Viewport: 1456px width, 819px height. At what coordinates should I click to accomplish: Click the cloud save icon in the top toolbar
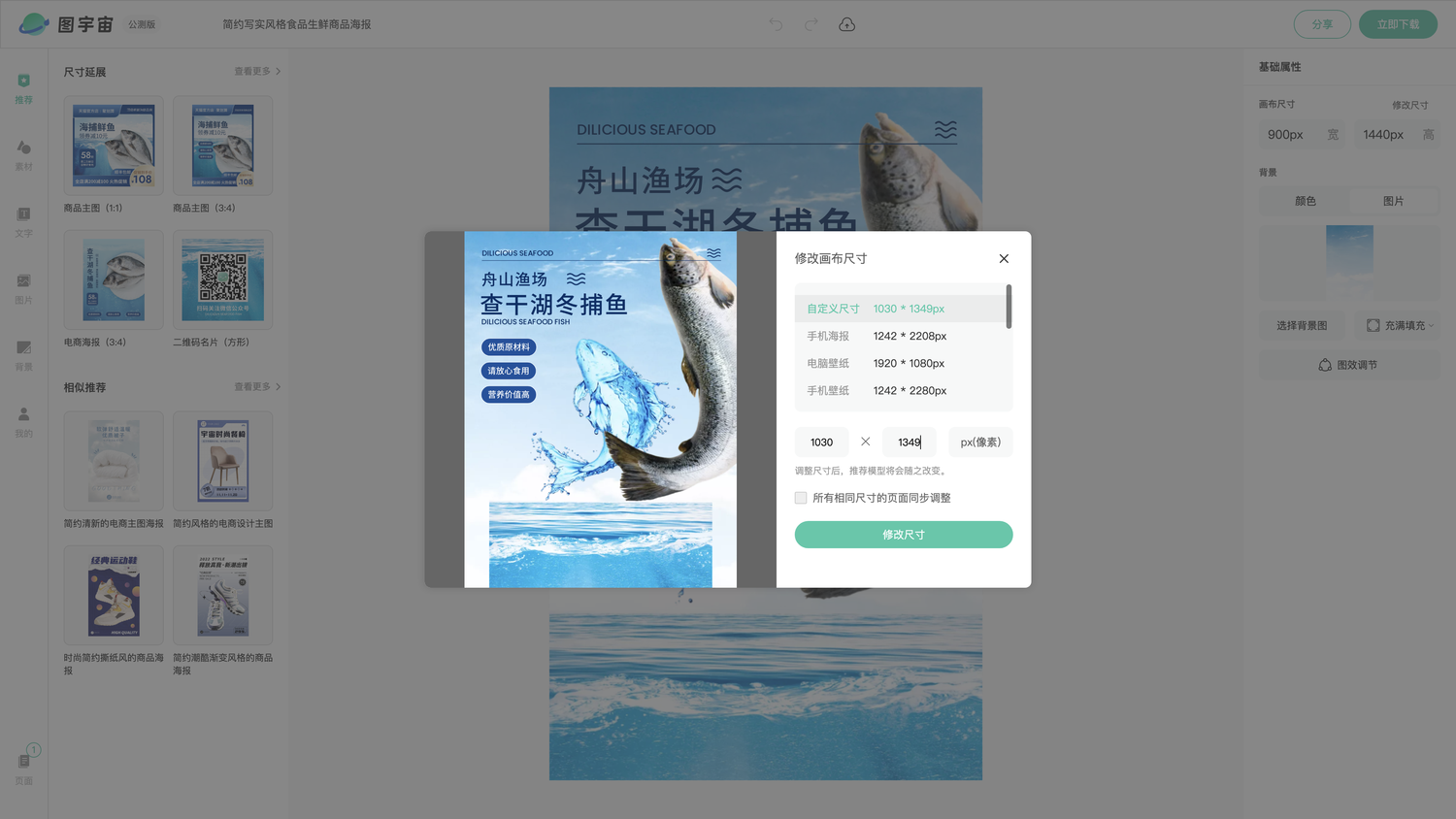click(846, 24)
